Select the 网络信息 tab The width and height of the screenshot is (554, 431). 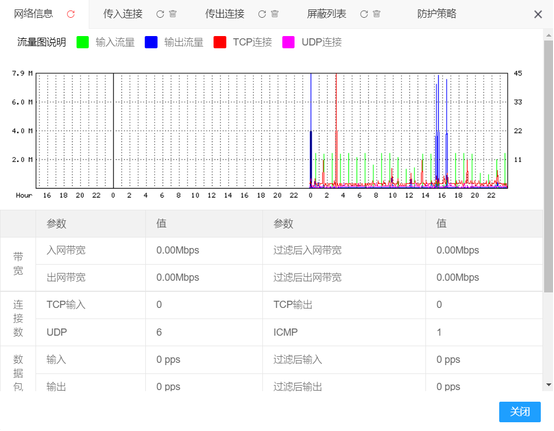pyautogui.click(x=33, y=14)
